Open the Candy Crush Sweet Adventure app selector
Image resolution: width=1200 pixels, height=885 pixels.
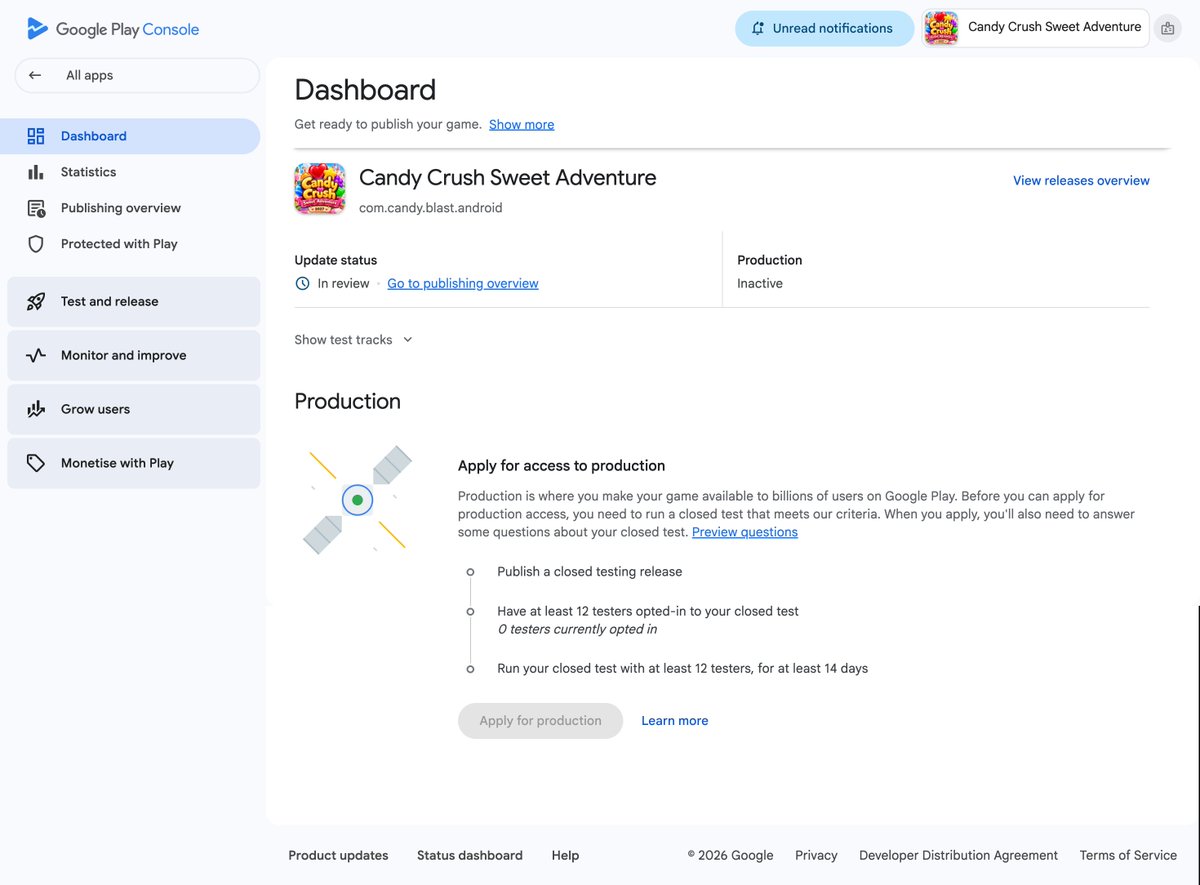coord(1035,28)
